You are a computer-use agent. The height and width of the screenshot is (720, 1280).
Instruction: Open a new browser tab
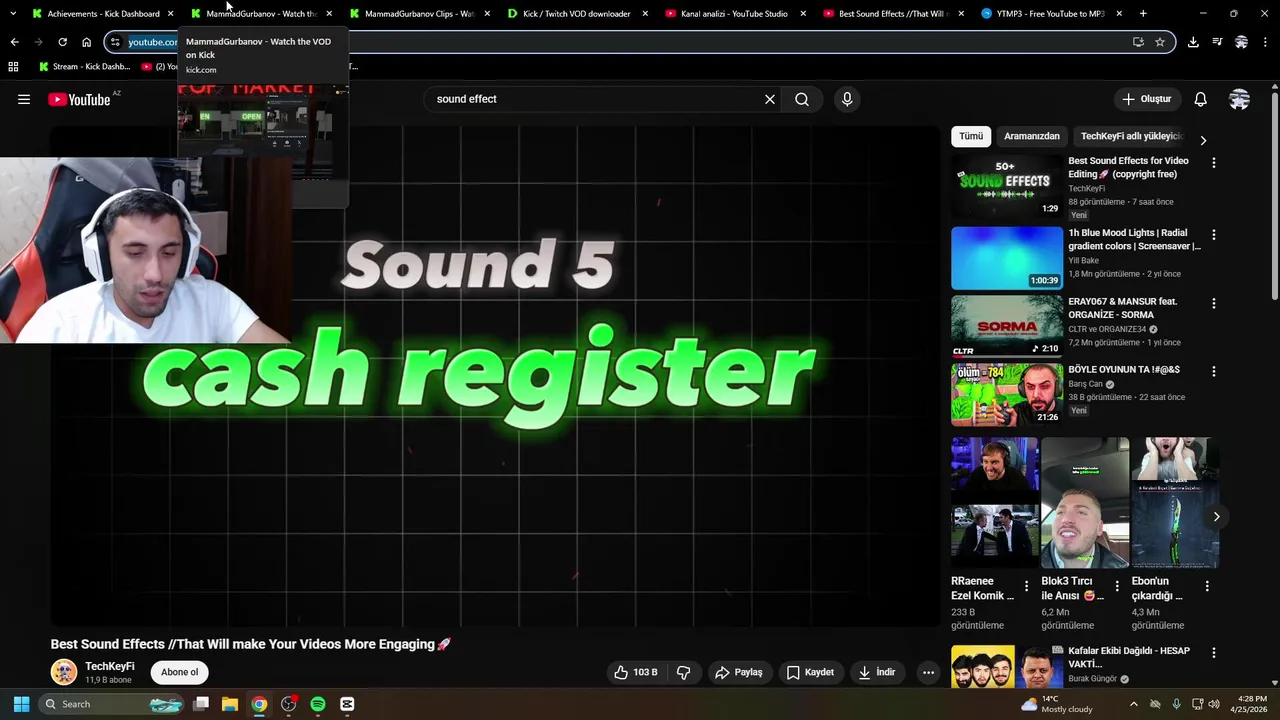tap(1143, 14)
